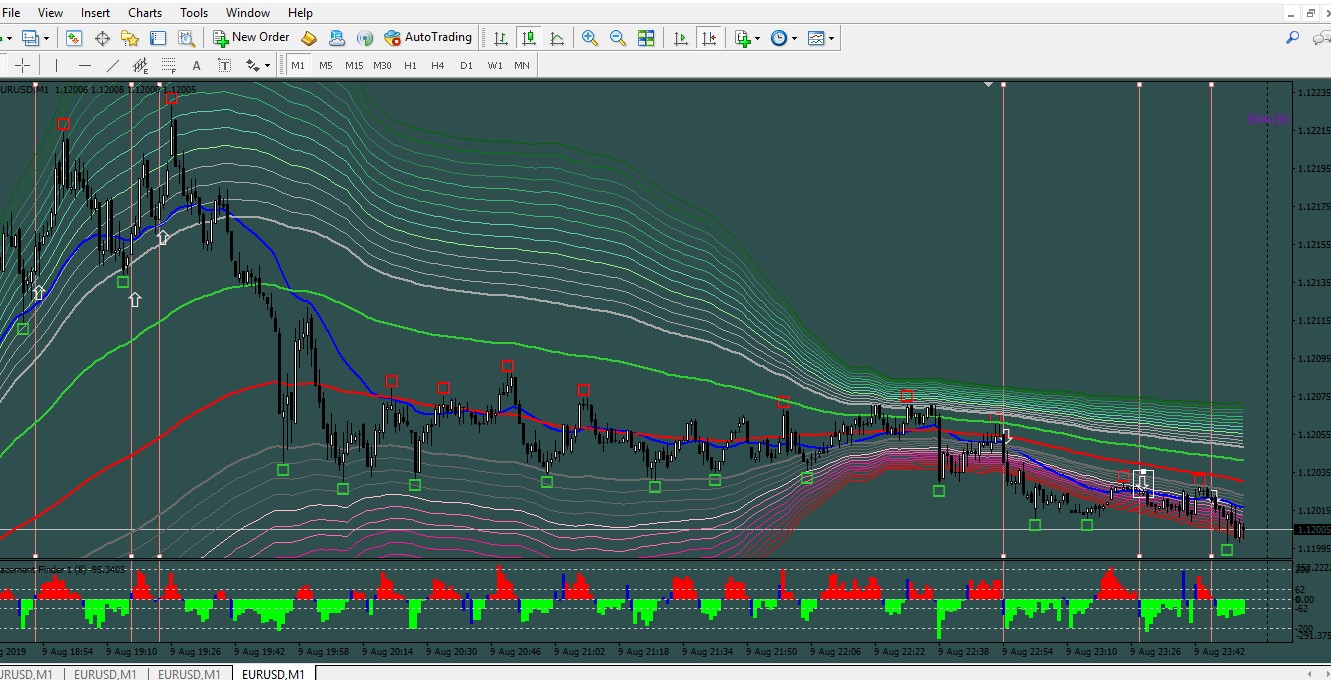Screen dimensions: 1331x680
Task: Select the Crosshair tool
Action: click(22, 66)
